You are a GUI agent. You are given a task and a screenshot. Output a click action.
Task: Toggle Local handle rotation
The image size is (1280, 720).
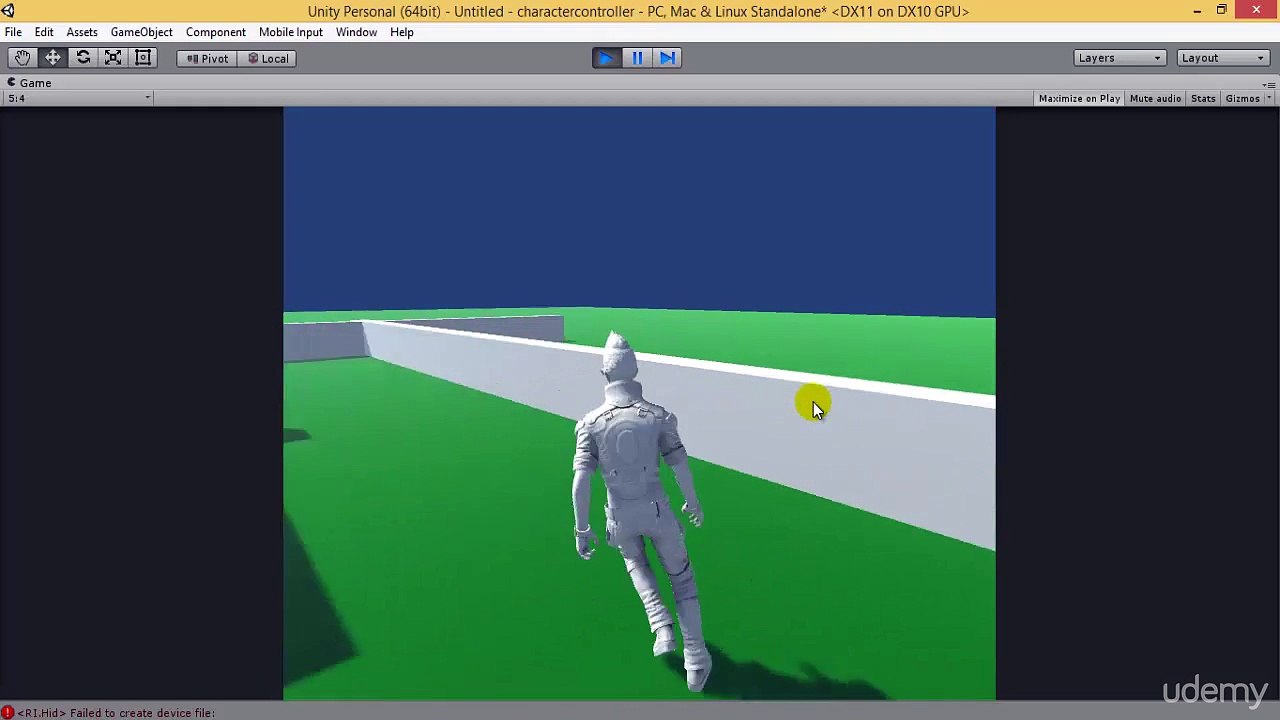268,58
